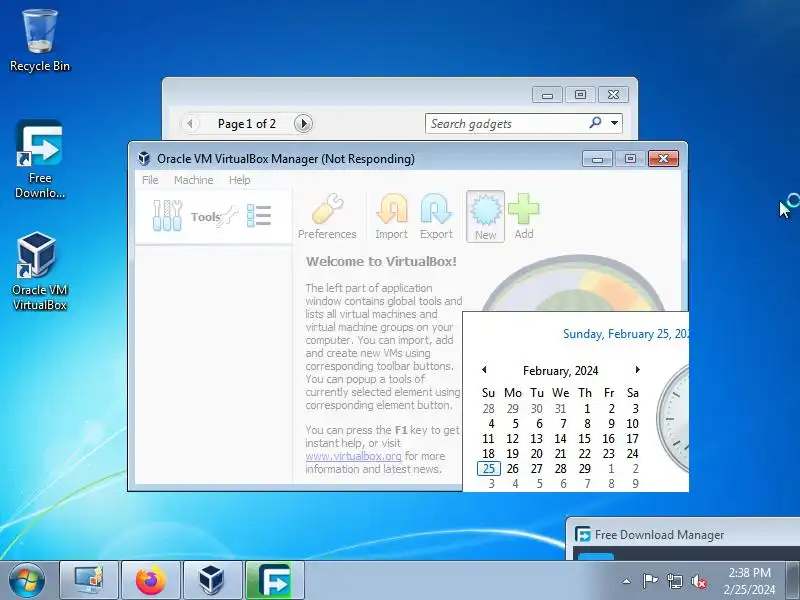Show hidden system tray icons
The width and height of the screenshot is (800, 600).
pos(627,581)
